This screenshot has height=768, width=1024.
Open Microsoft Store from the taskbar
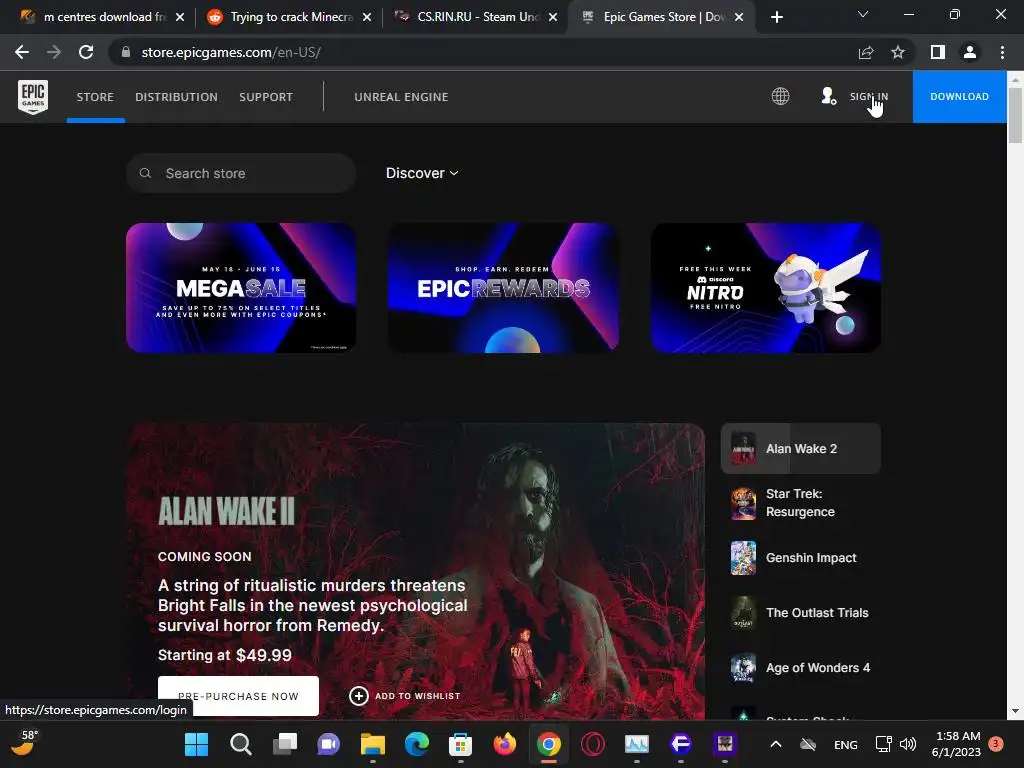click(460, 744)
